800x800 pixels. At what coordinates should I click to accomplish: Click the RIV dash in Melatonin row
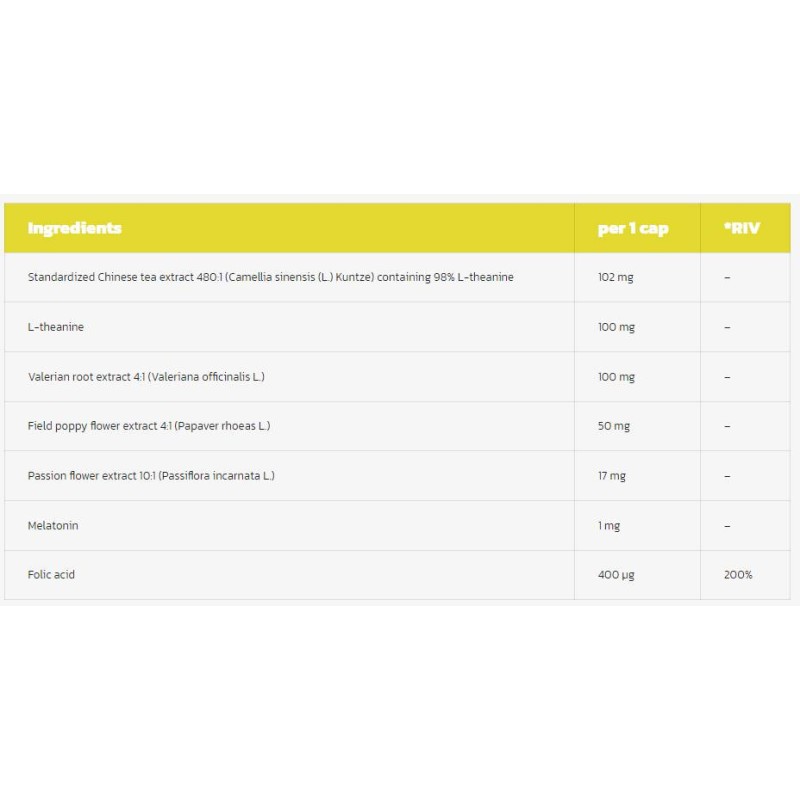(x=727, y=526)
